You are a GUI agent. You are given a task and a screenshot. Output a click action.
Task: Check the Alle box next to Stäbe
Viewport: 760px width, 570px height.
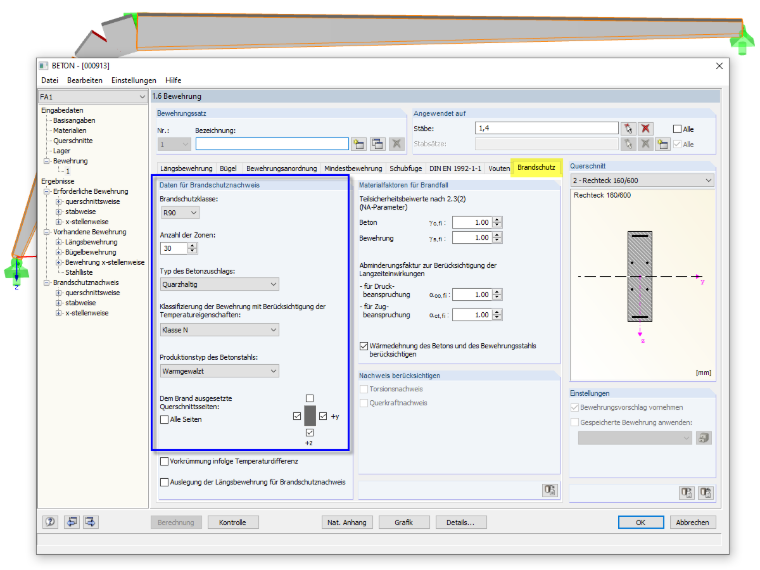677,129
